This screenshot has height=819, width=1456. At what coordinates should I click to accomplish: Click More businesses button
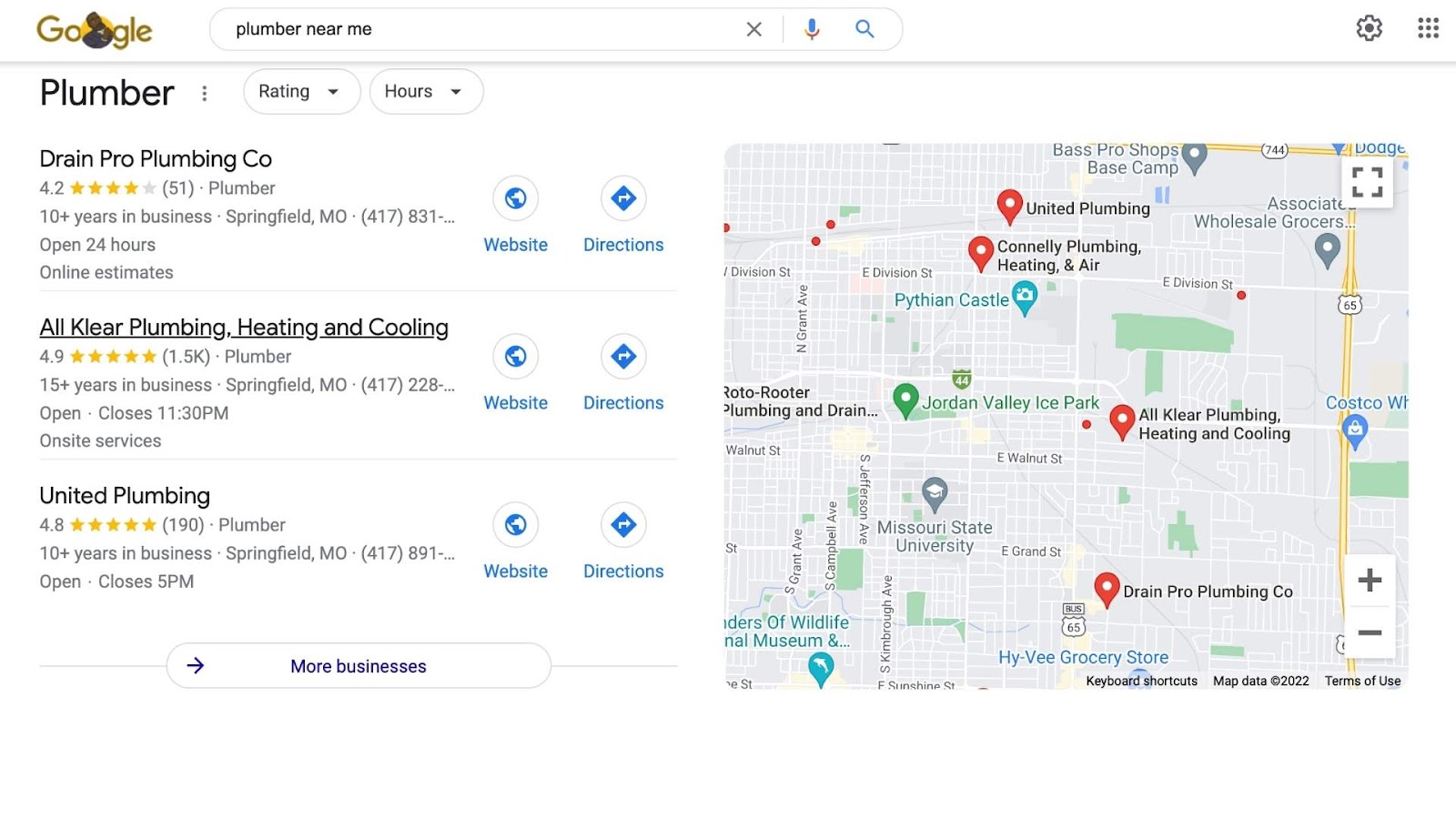click(359, 666)
